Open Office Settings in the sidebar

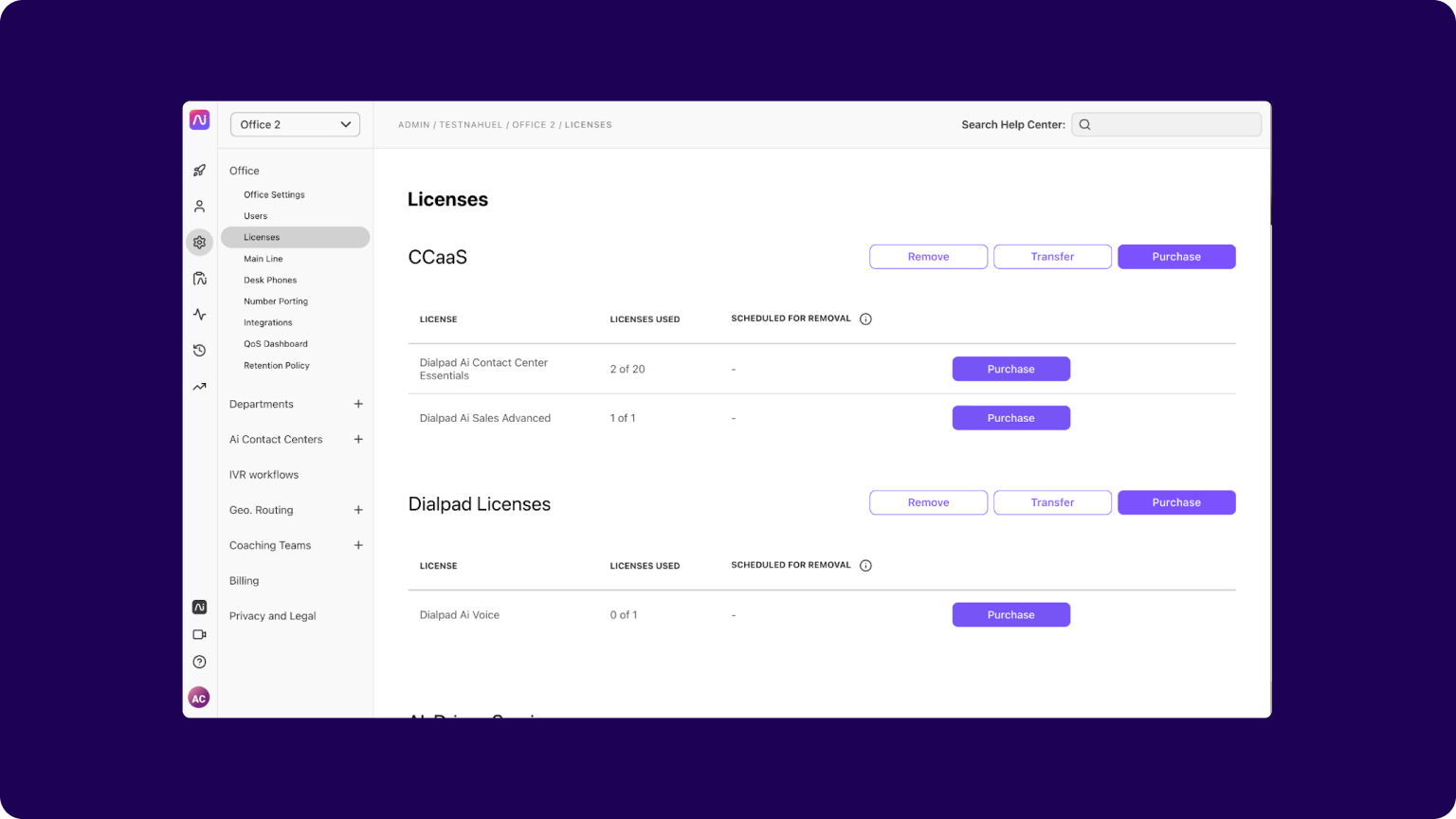tap(274, 194)
